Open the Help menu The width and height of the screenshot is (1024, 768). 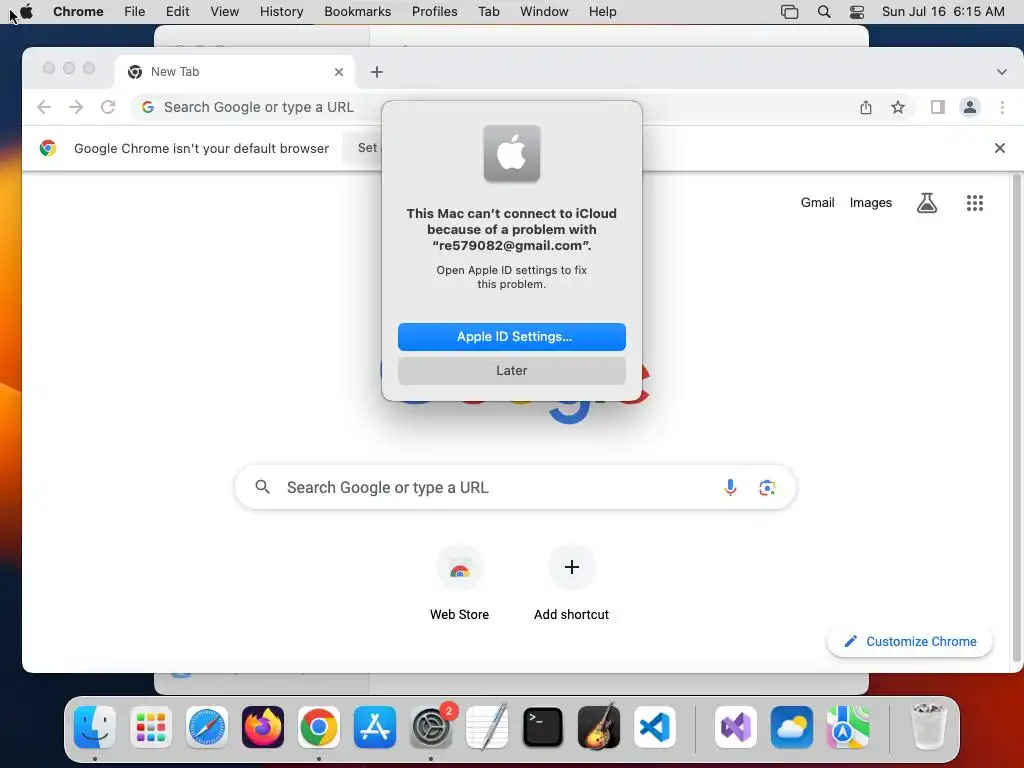(x=602, y=11)
